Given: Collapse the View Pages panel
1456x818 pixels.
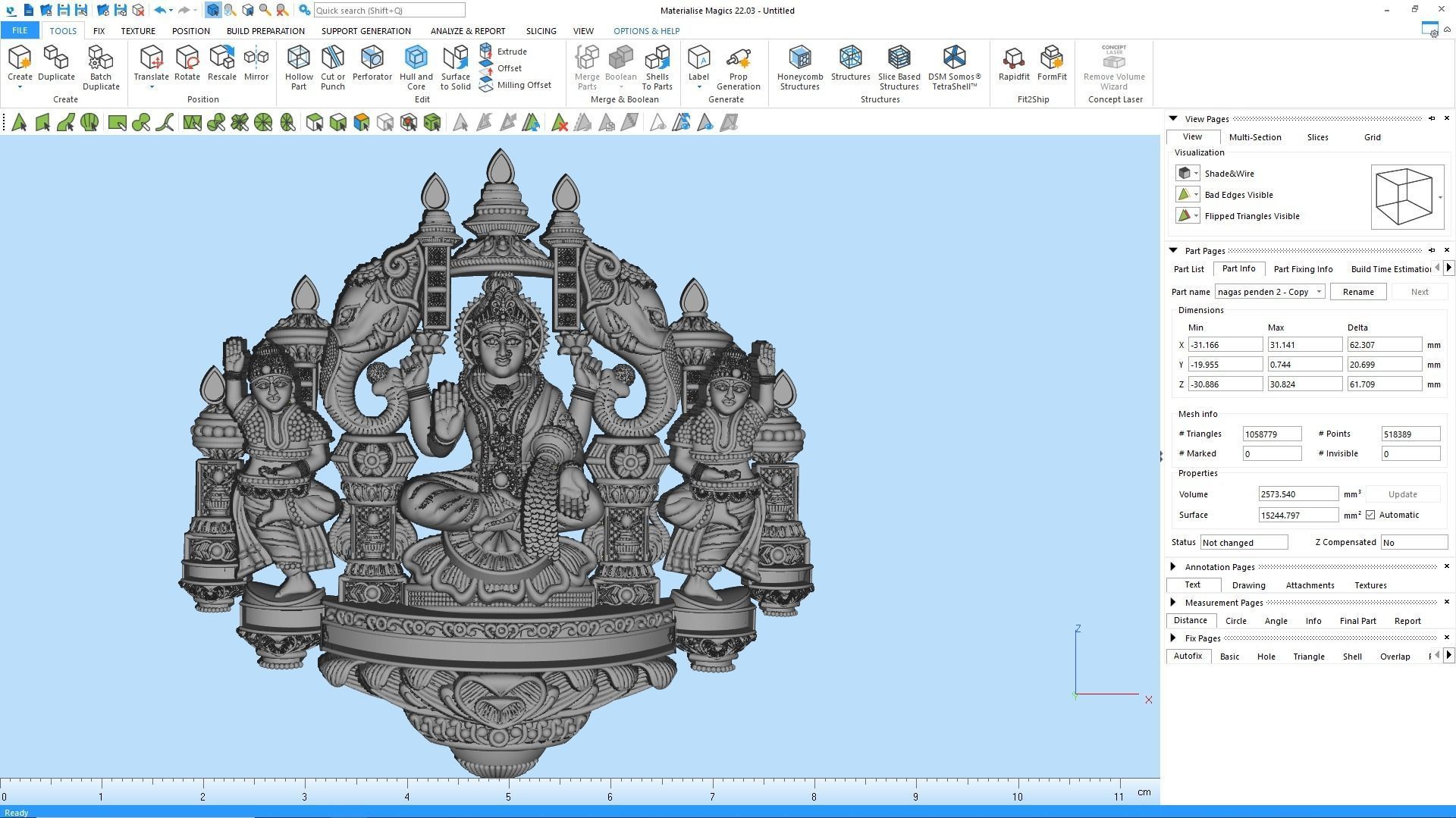Looking at the screenshot, I should pos(1173,118).
